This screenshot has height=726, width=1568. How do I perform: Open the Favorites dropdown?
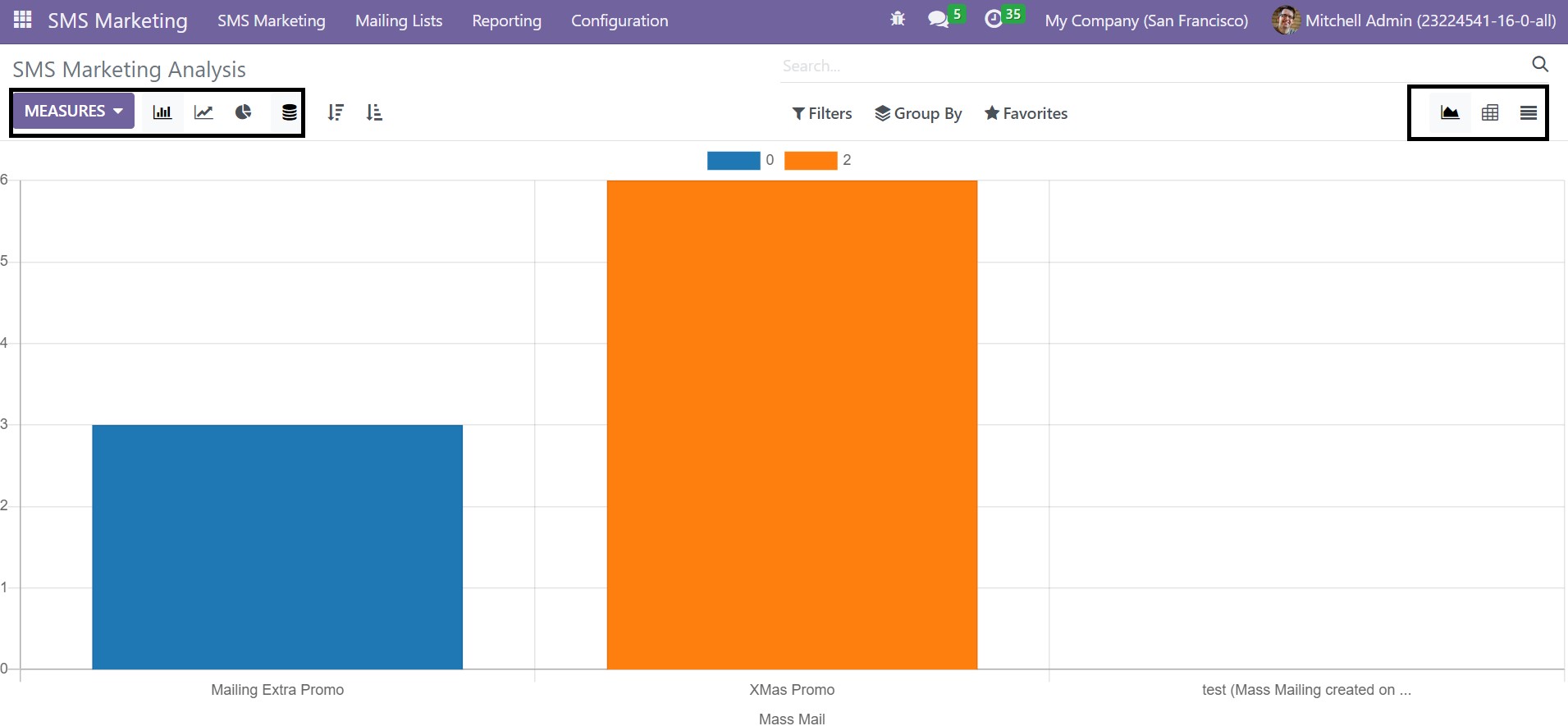[x=1026, y=113]
